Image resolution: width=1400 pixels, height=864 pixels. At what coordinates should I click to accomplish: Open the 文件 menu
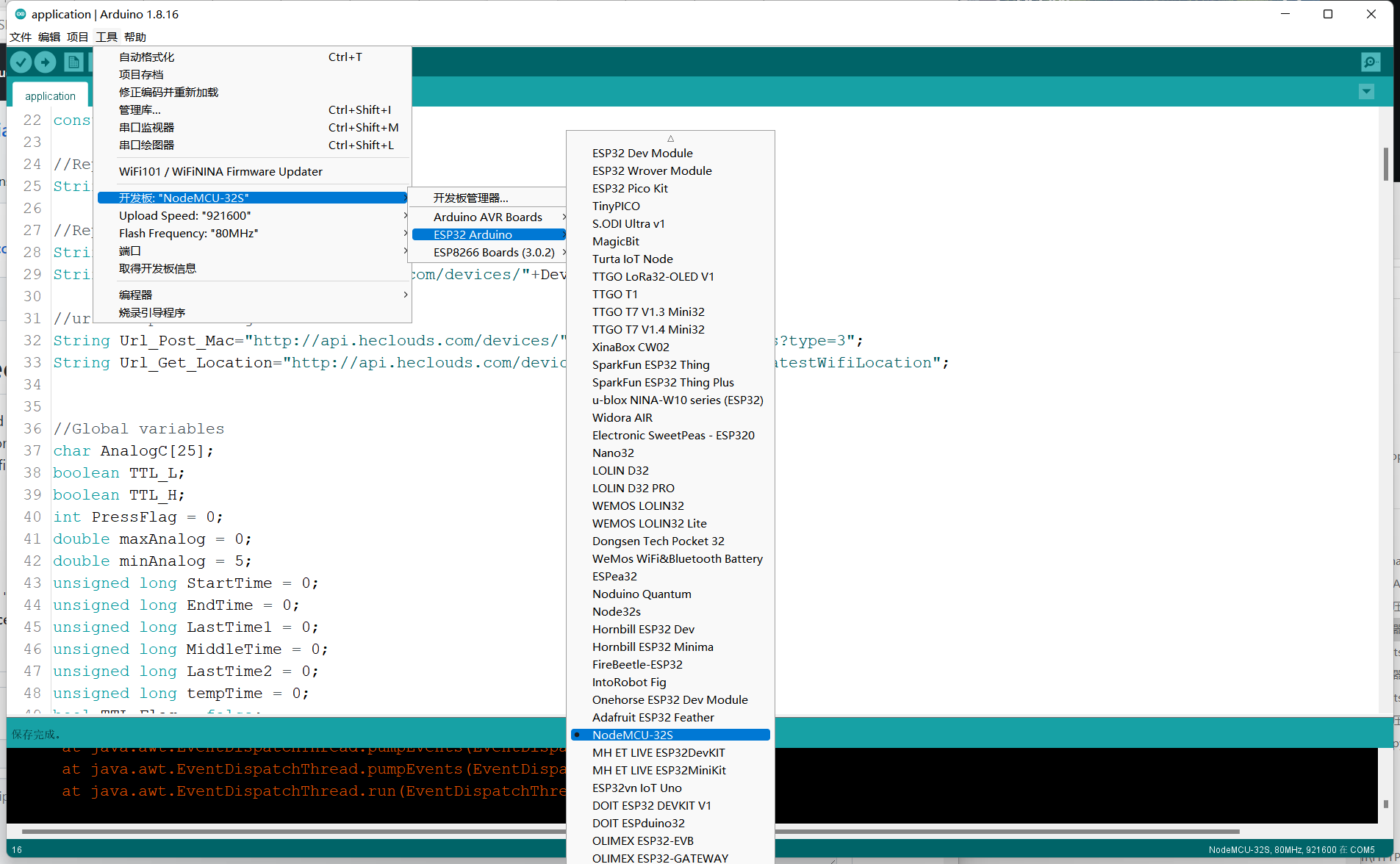21,37
